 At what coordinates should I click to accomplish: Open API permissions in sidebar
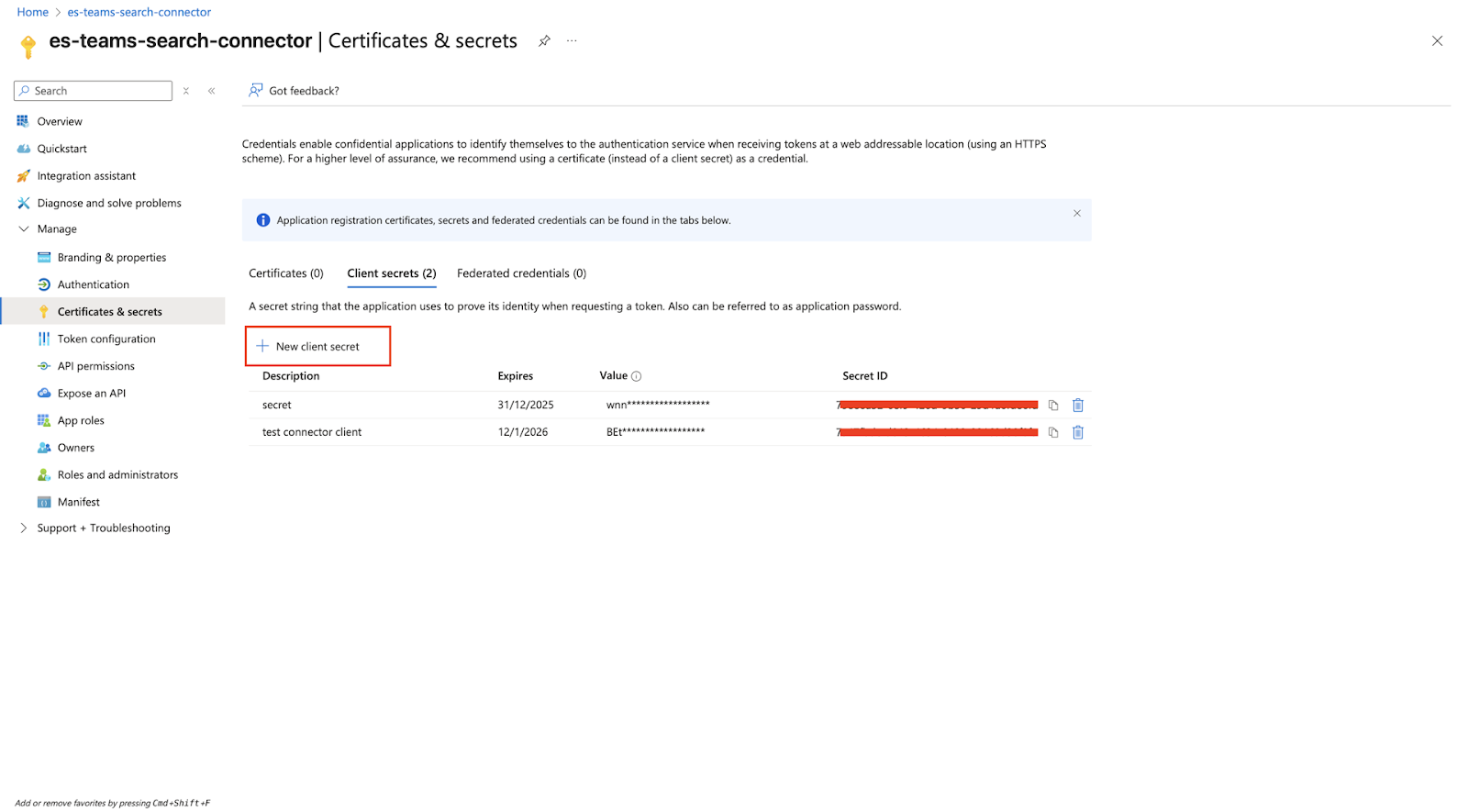point(95,366)
